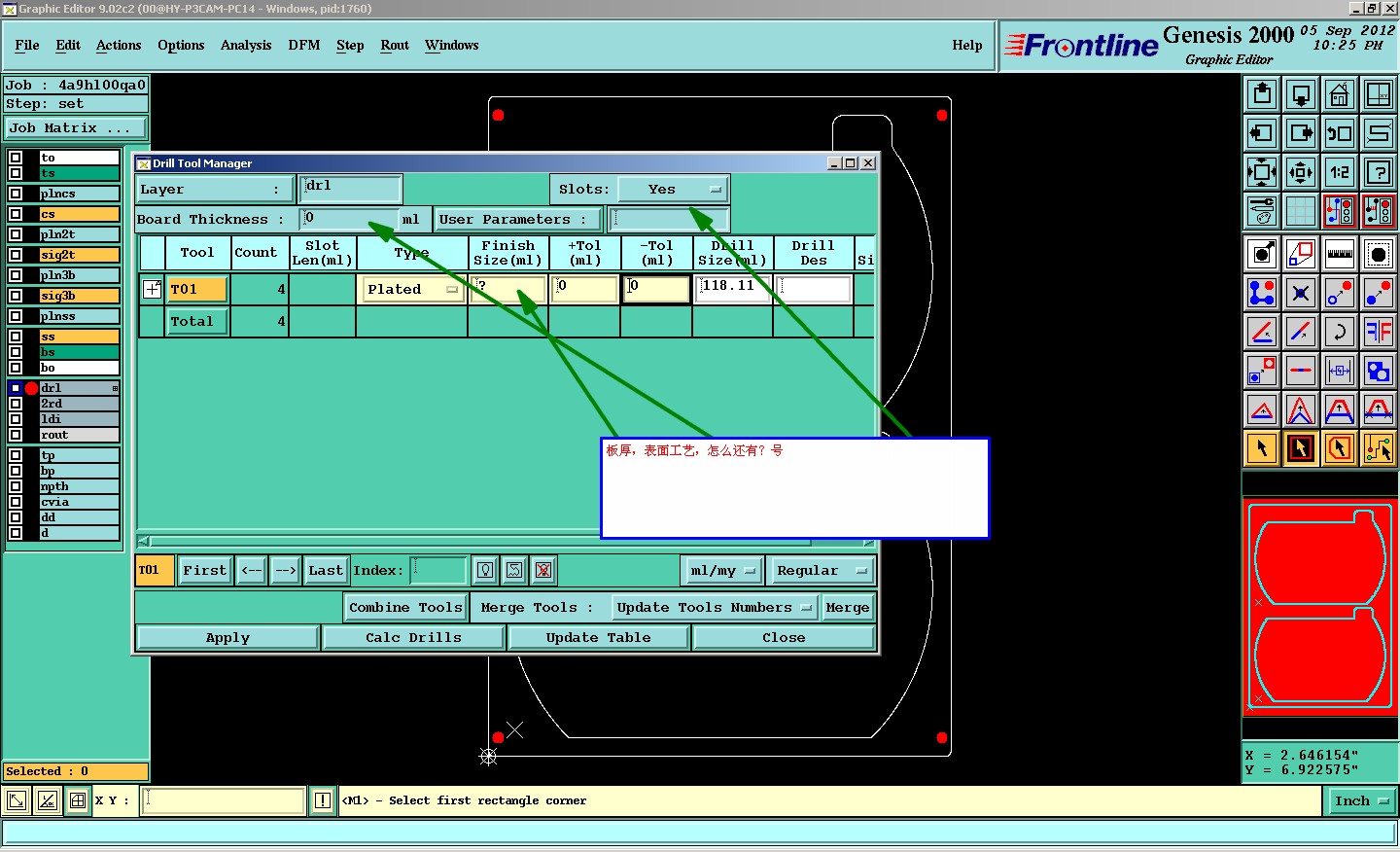Click the Apply button

coord(227,638)
